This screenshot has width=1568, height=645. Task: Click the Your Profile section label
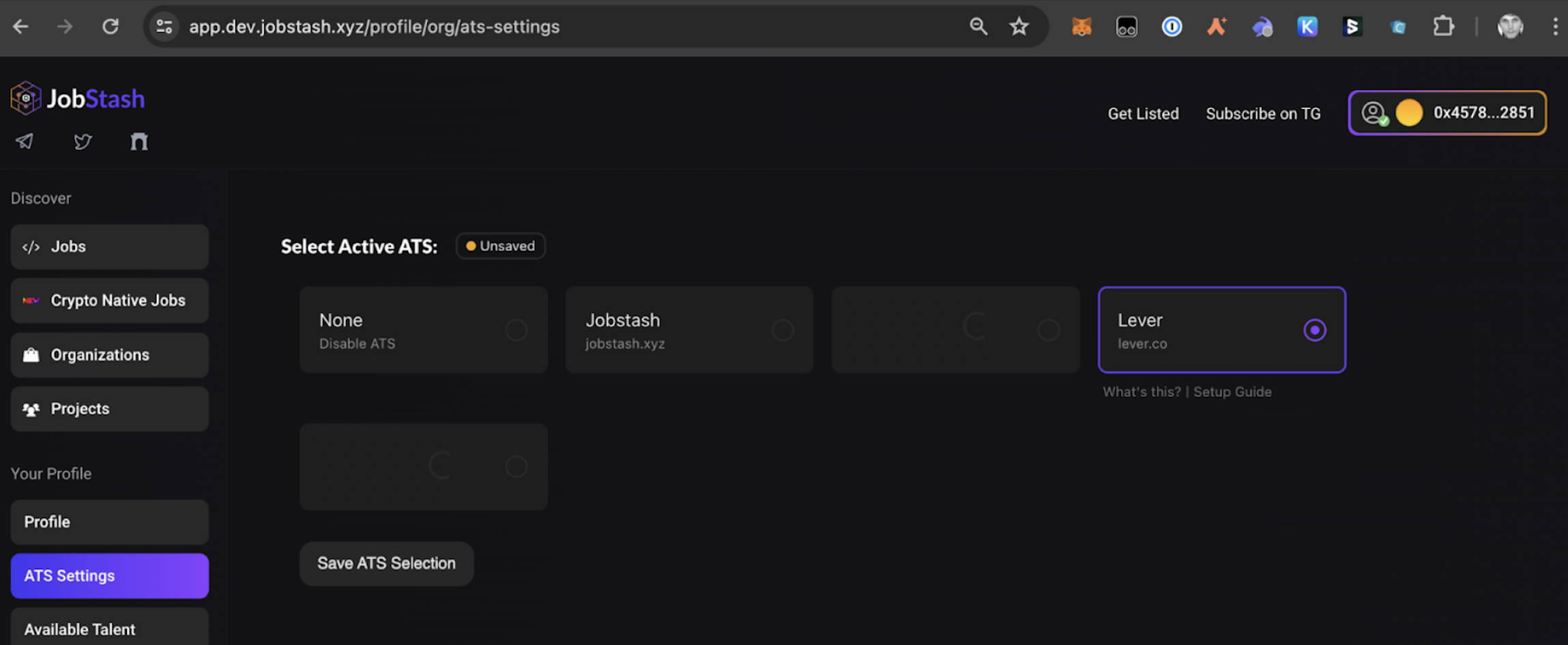tap(51, 474)
